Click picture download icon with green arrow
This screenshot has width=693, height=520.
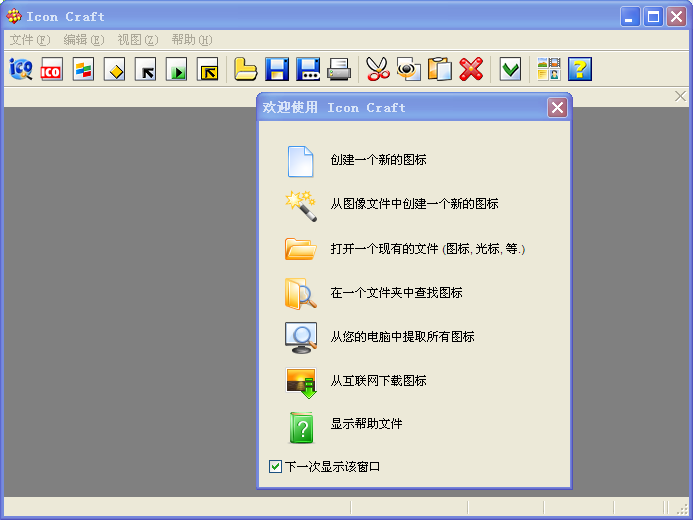point(301,383)
